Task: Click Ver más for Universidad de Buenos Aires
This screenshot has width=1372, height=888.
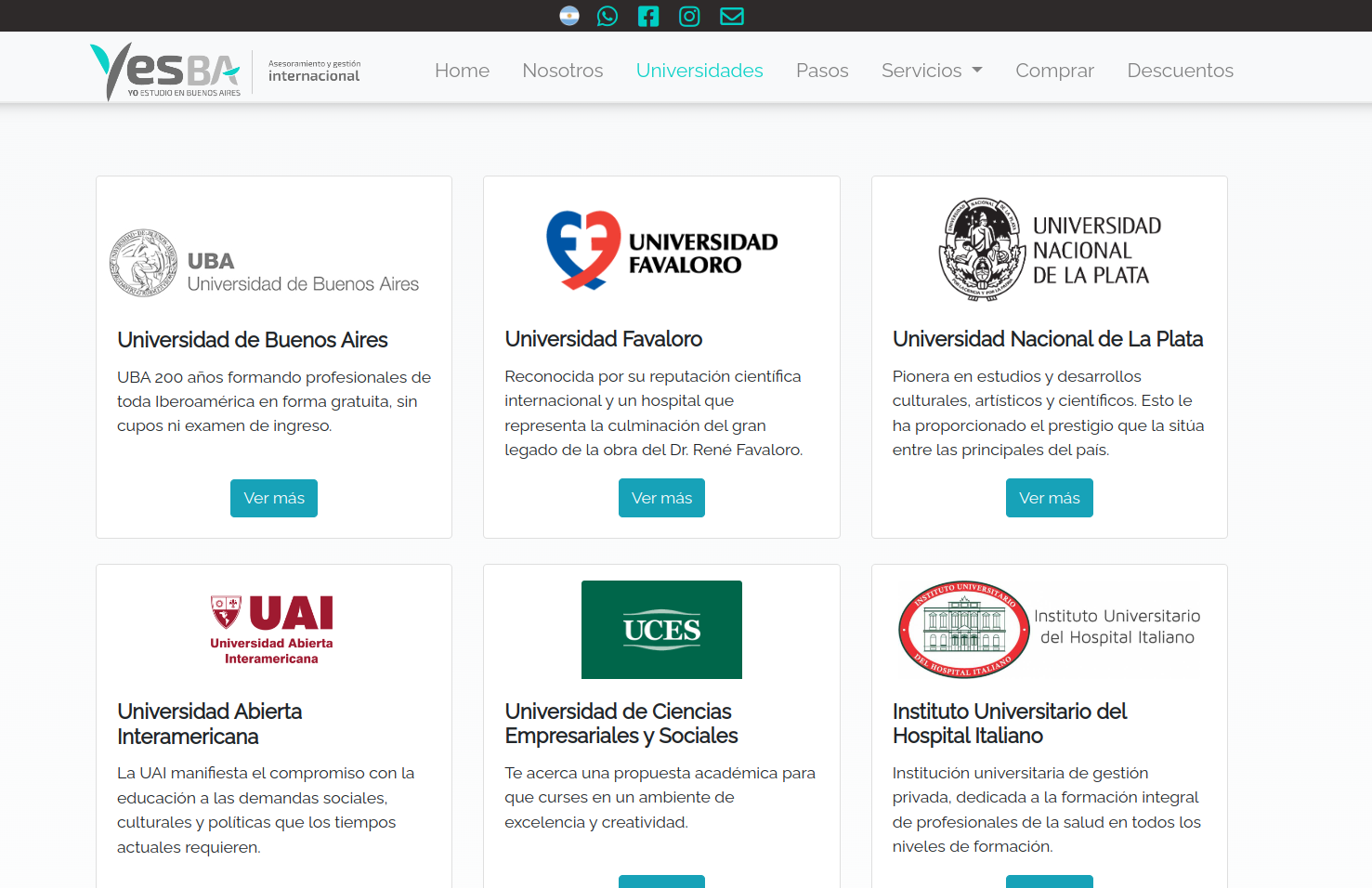Action: coord(274,498)
